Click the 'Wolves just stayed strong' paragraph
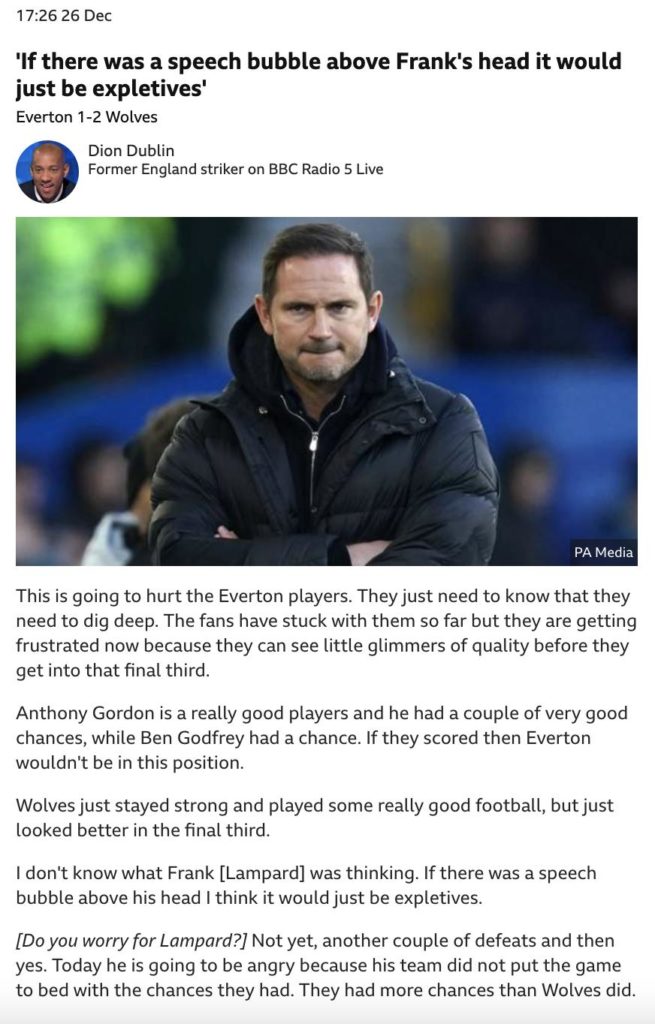The image size is (655, 1024). (315, 817)
